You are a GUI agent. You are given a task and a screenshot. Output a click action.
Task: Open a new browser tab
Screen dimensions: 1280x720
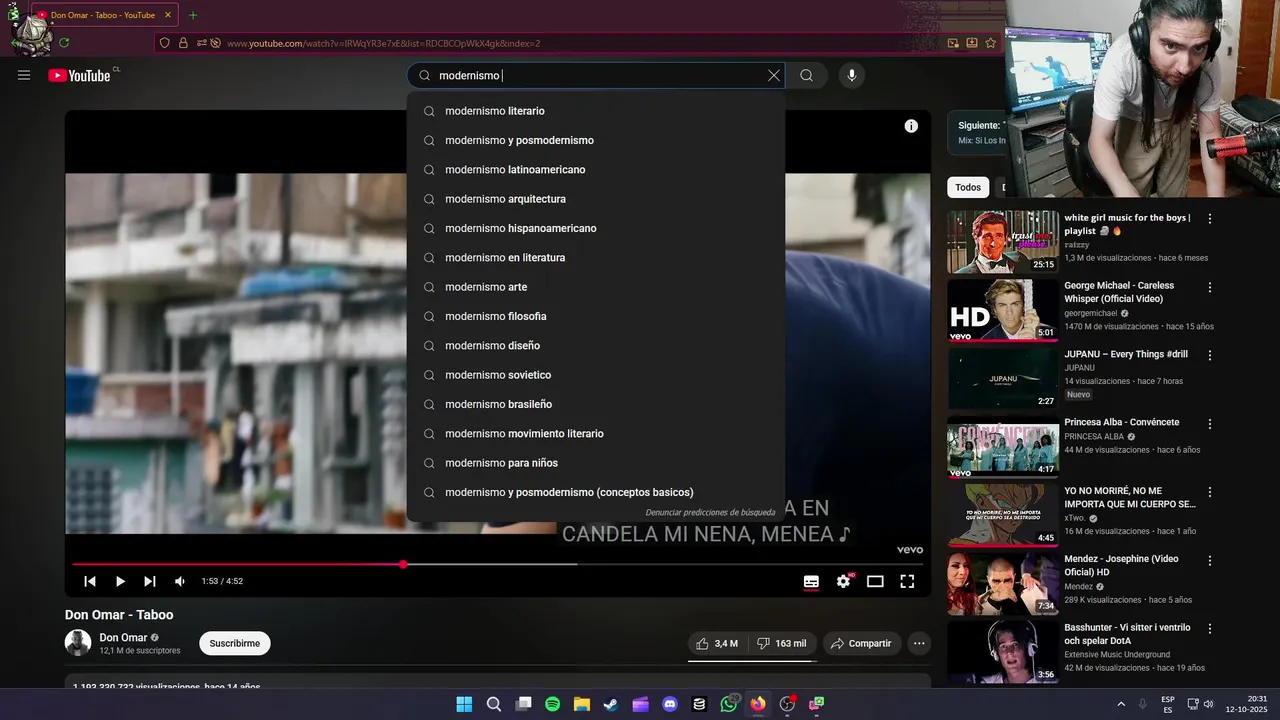pyautogui.click(x=193, y=15)
